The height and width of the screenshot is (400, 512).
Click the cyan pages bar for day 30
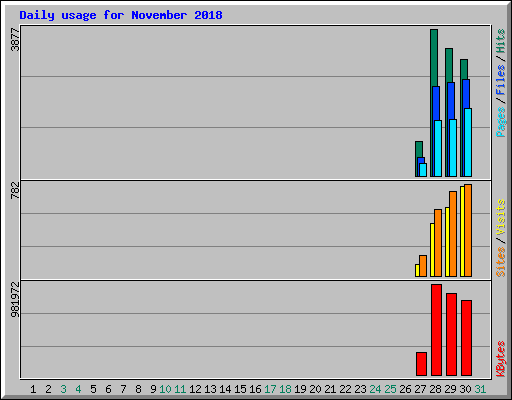coord(468,142)
